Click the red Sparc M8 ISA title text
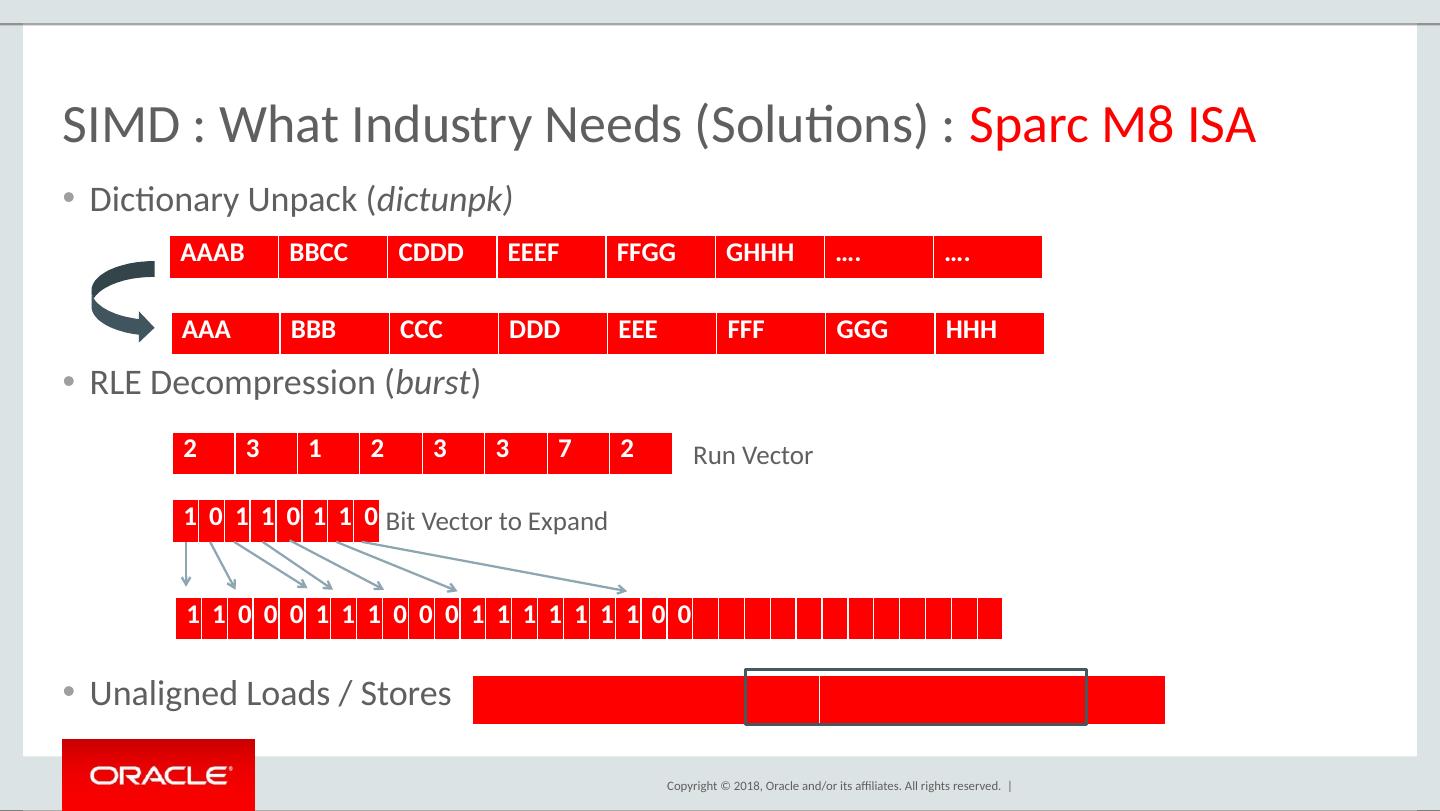Screen dimensions: 1440x811 pos(1112,126)
